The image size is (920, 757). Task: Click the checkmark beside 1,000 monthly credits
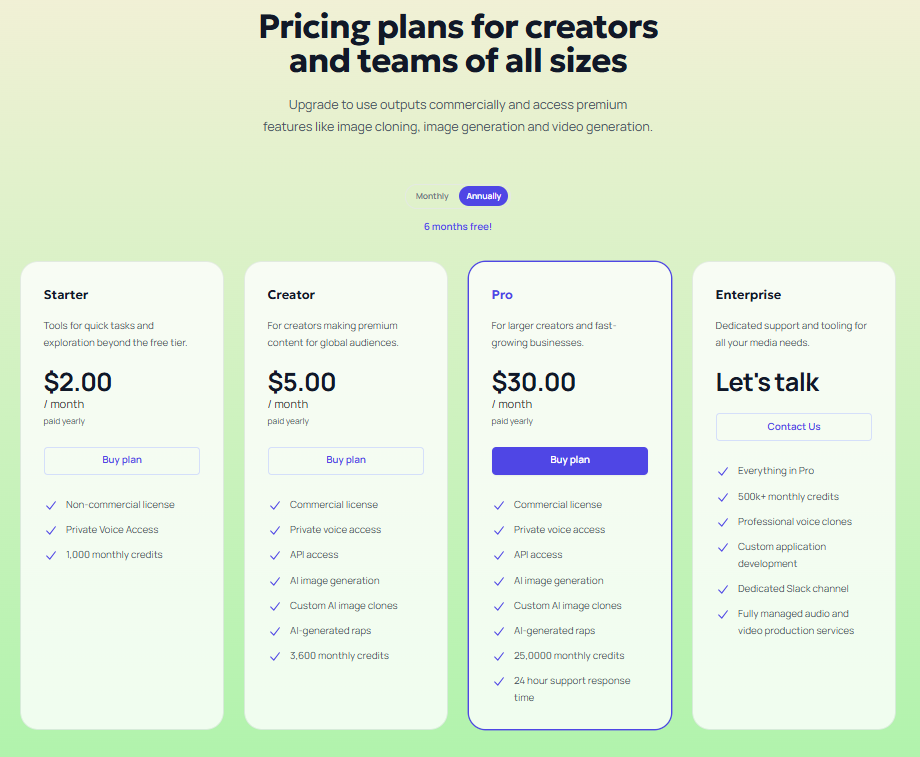[x=51, y=554]
